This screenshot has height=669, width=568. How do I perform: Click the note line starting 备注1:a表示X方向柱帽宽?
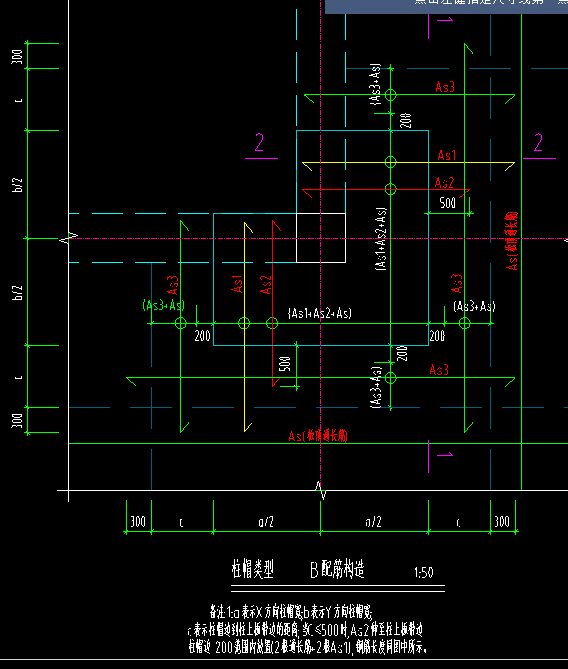tap(291, 612)
